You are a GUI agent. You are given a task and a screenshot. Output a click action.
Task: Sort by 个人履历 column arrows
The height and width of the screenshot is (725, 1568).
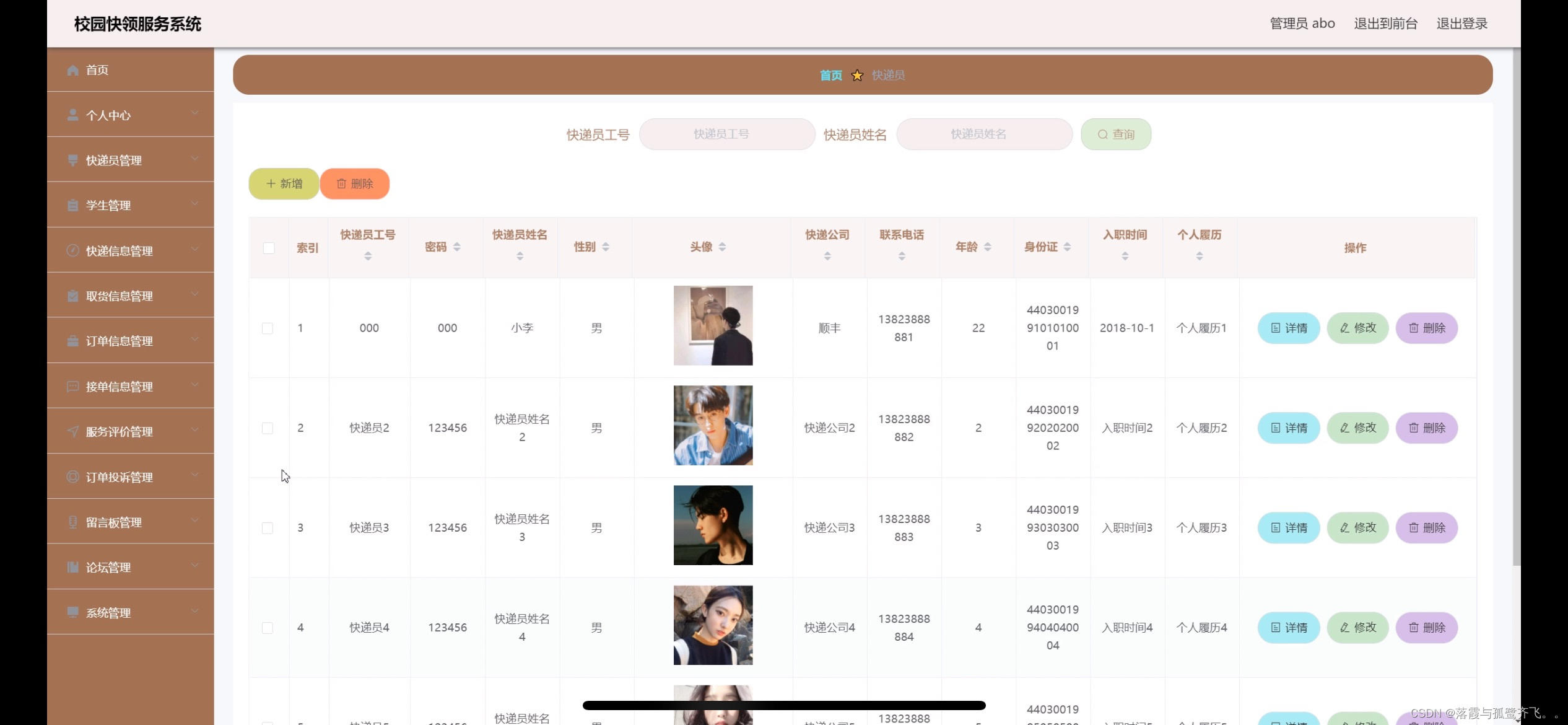[1200, 256]
